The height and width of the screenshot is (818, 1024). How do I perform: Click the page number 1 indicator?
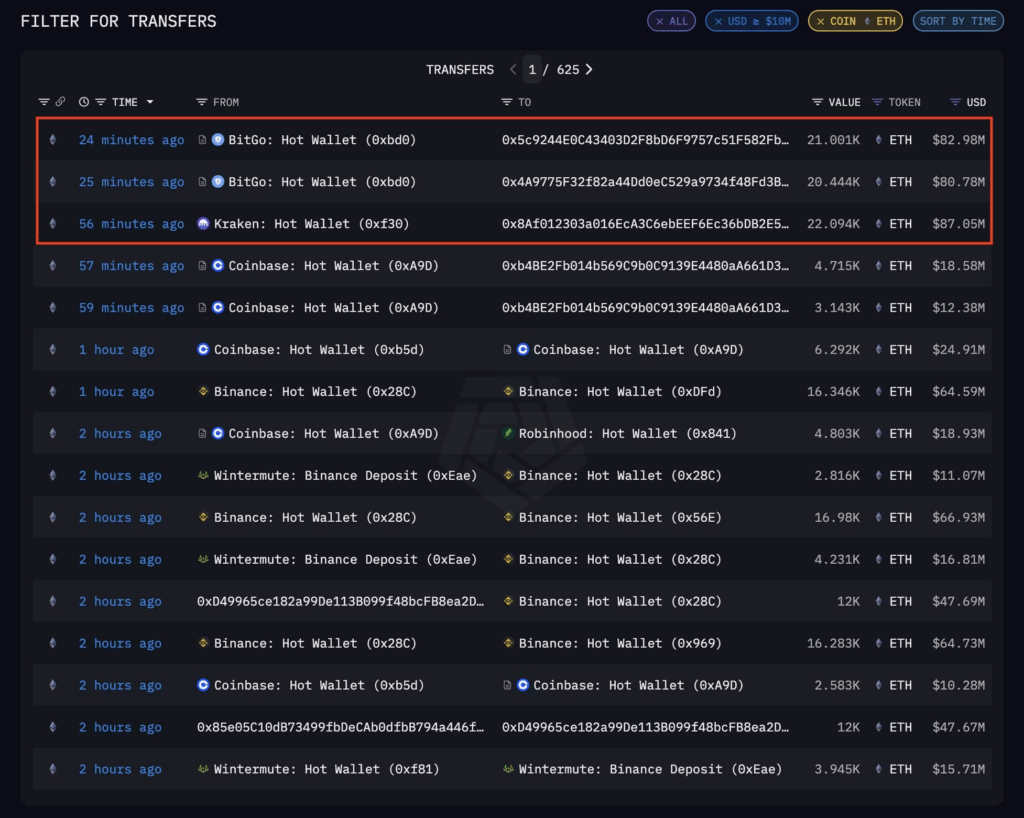click(532, 69)
